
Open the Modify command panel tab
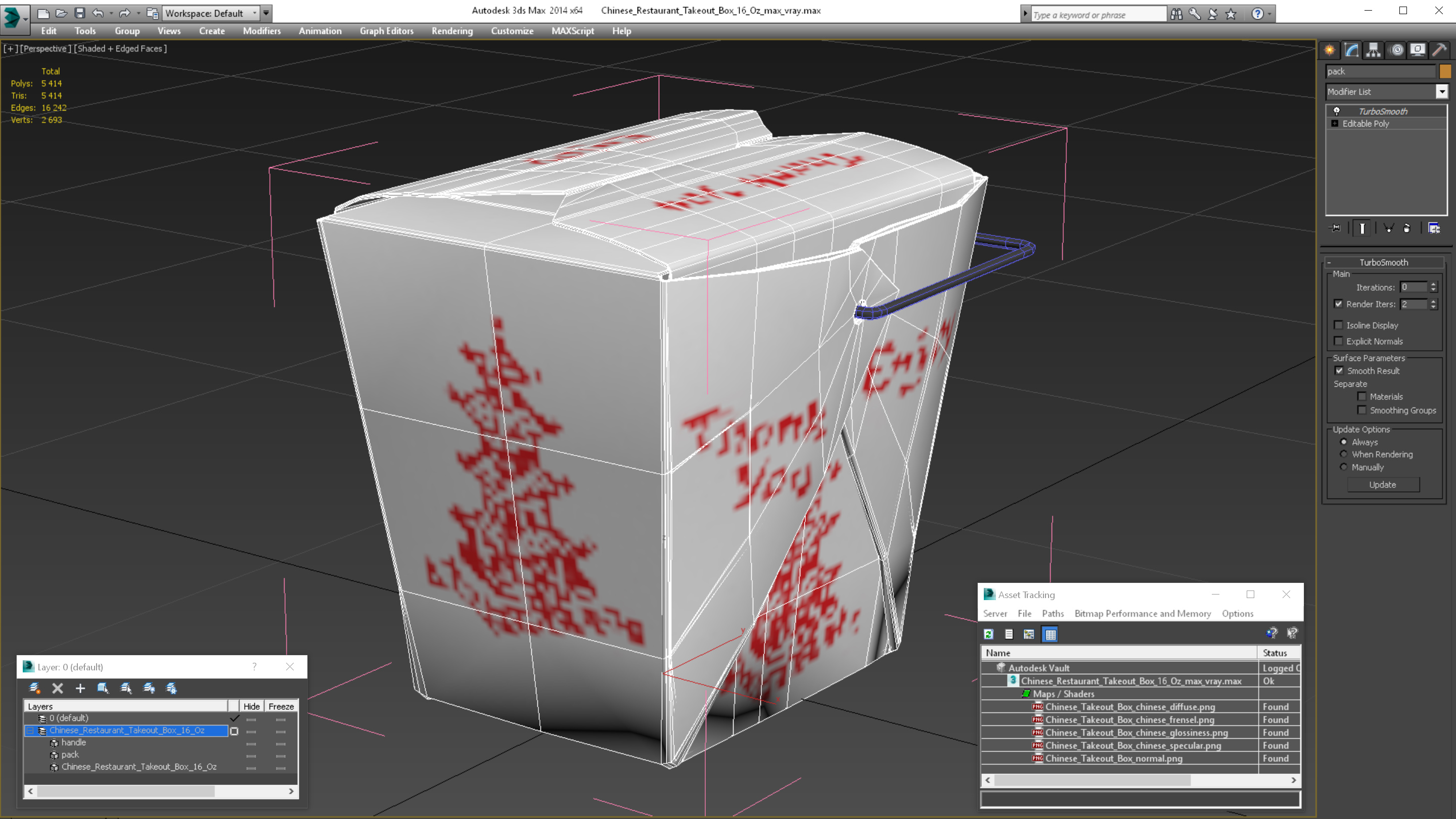[1351, 51]
